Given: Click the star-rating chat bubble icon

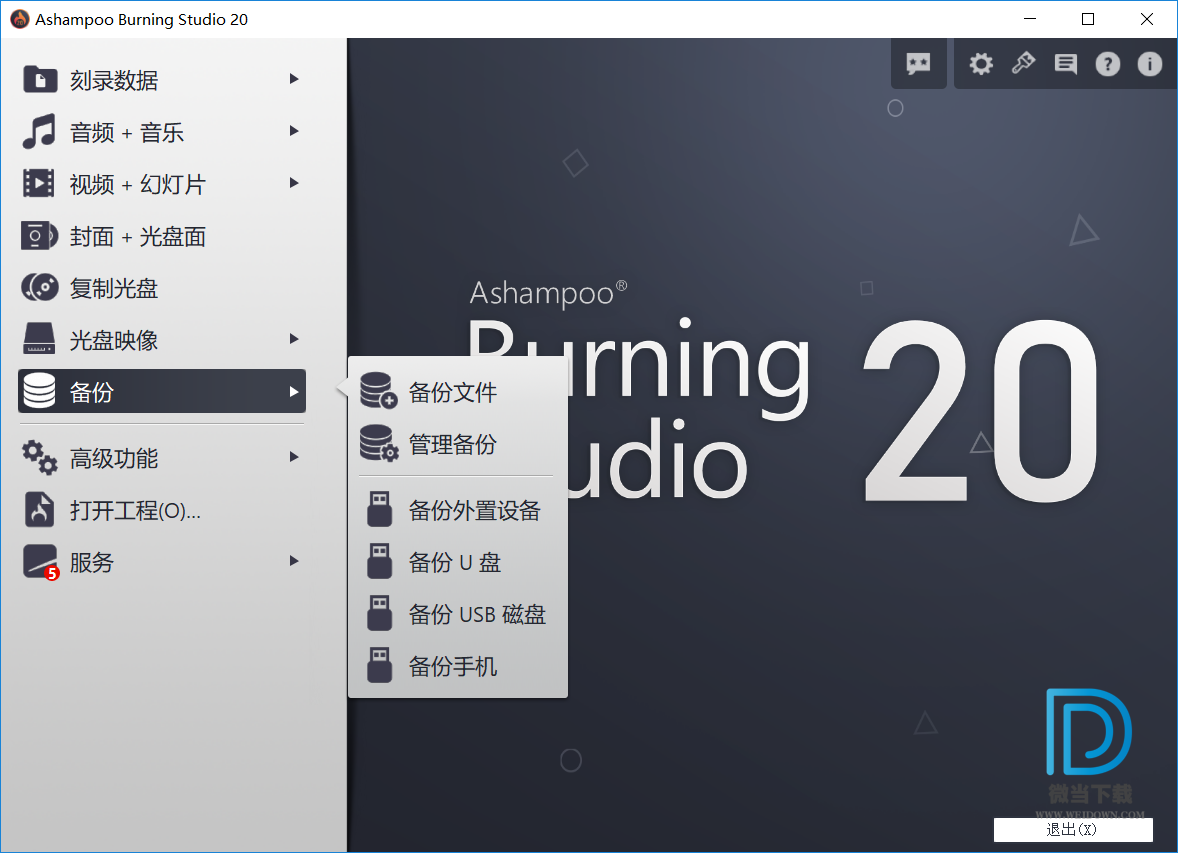Looking at the screenshot, I should 918,64.
